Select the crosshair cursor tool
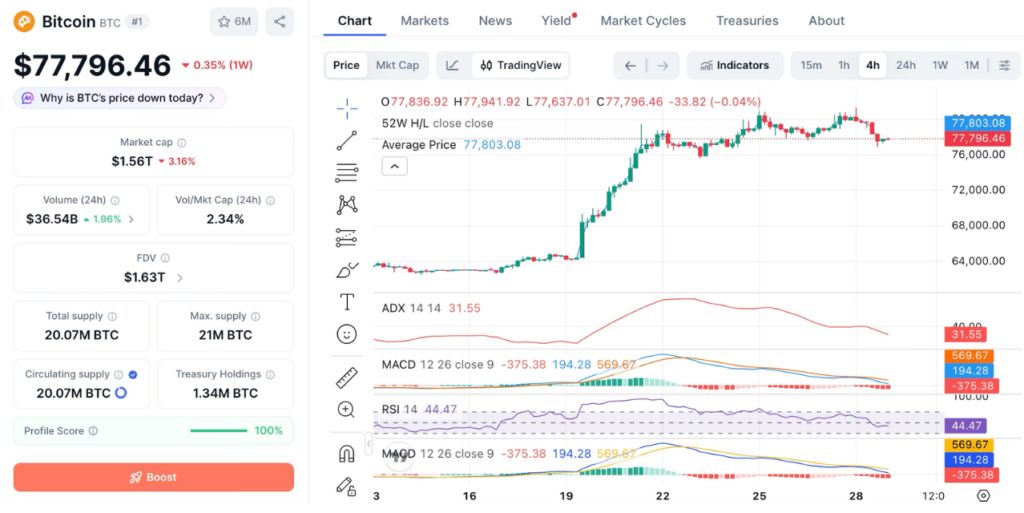The width and height of the screenshot is (1024, 513). coord(347,108)
